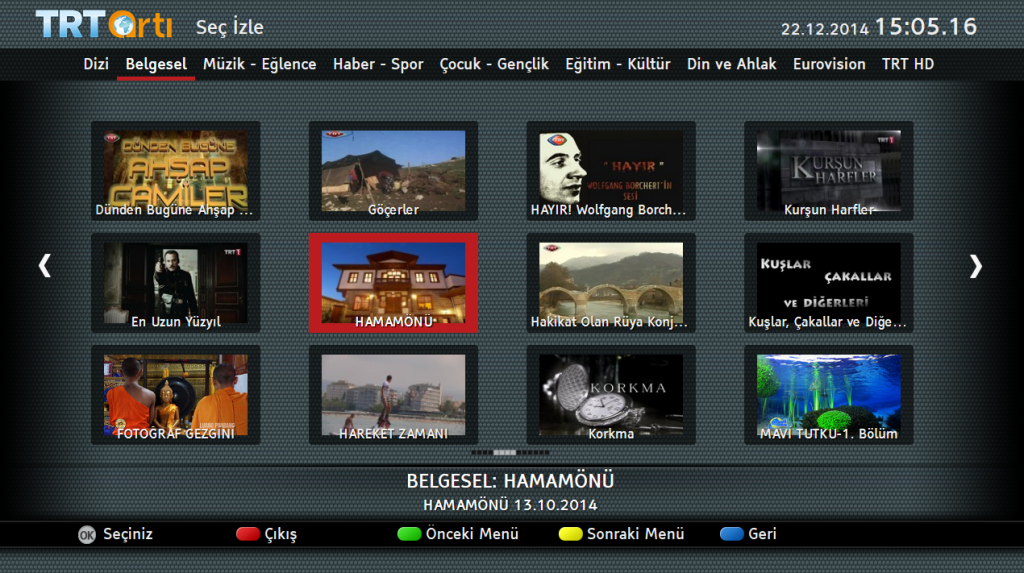Switch to the Müzik - Eğlence tab
Screen dimensions: 1024x573
click(259, 64)
